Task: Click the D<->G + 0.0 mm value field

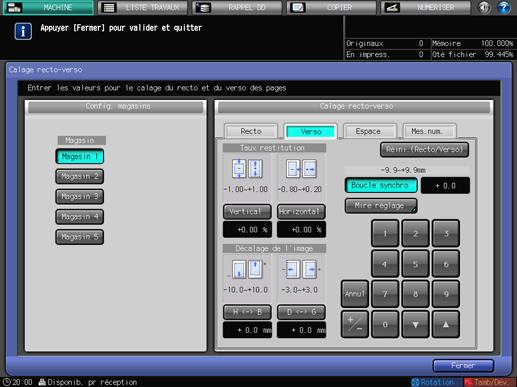Action: [x=301, y=330]
